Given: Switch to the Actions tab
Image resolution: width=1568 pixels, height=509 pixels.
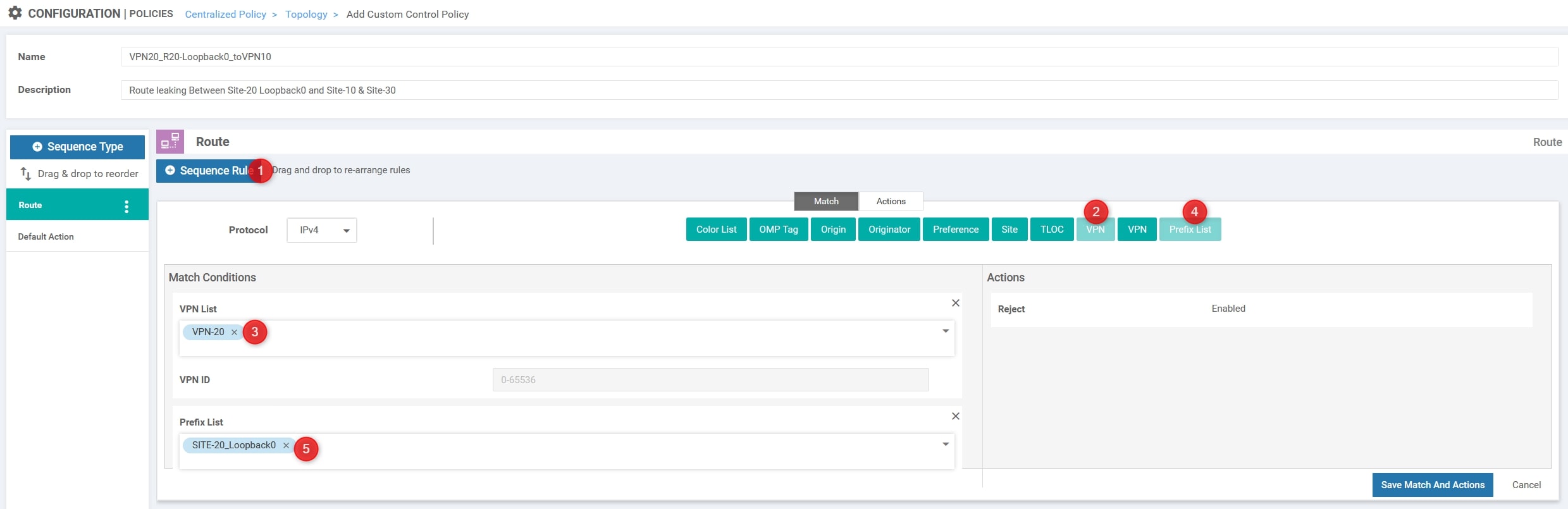Looking at the screenshot, I should click(890, 201).
